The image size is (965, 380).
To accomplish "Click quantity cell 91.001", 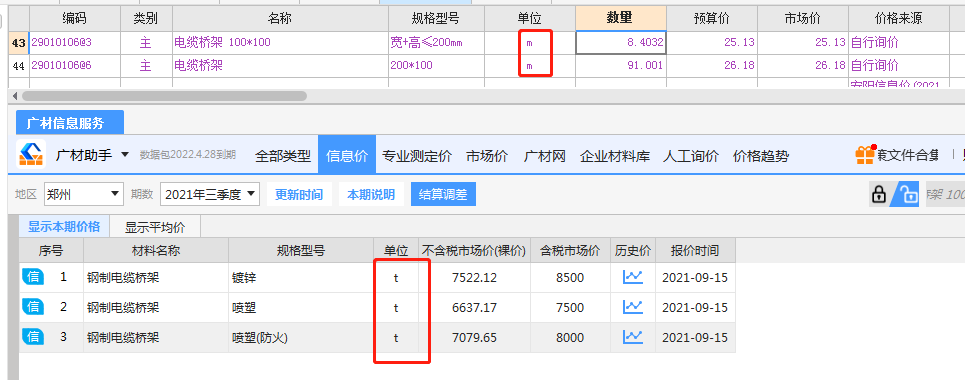I will (620, 65).
